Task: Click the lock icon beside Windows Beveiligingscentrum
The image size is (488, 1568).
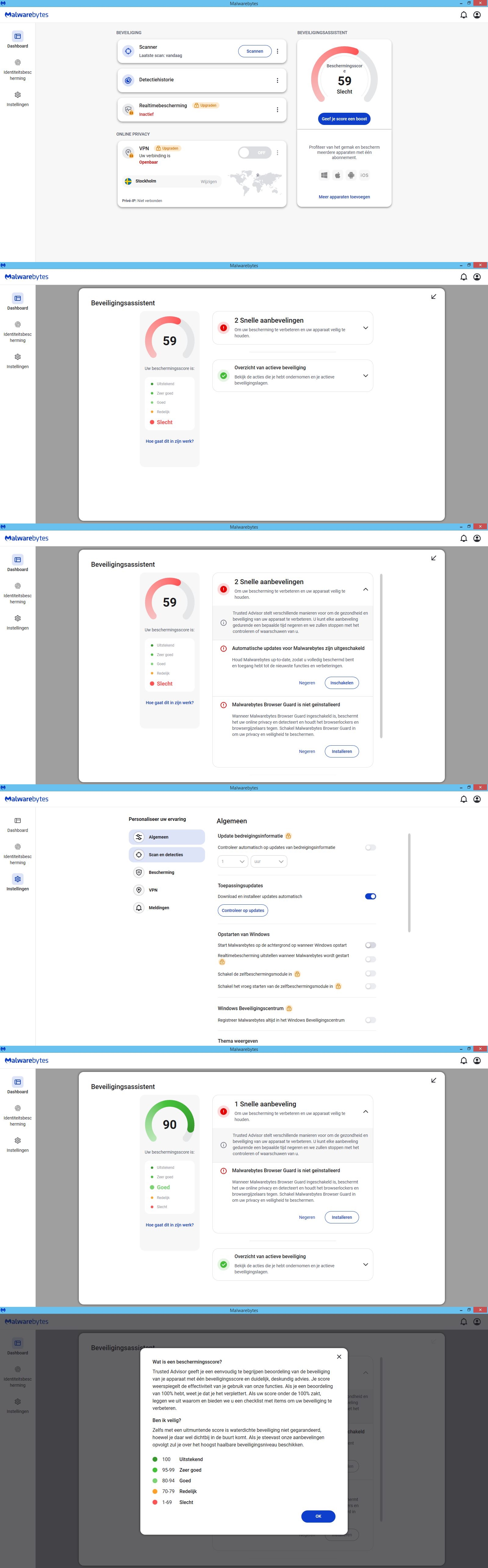Action: click(289, 1008)
